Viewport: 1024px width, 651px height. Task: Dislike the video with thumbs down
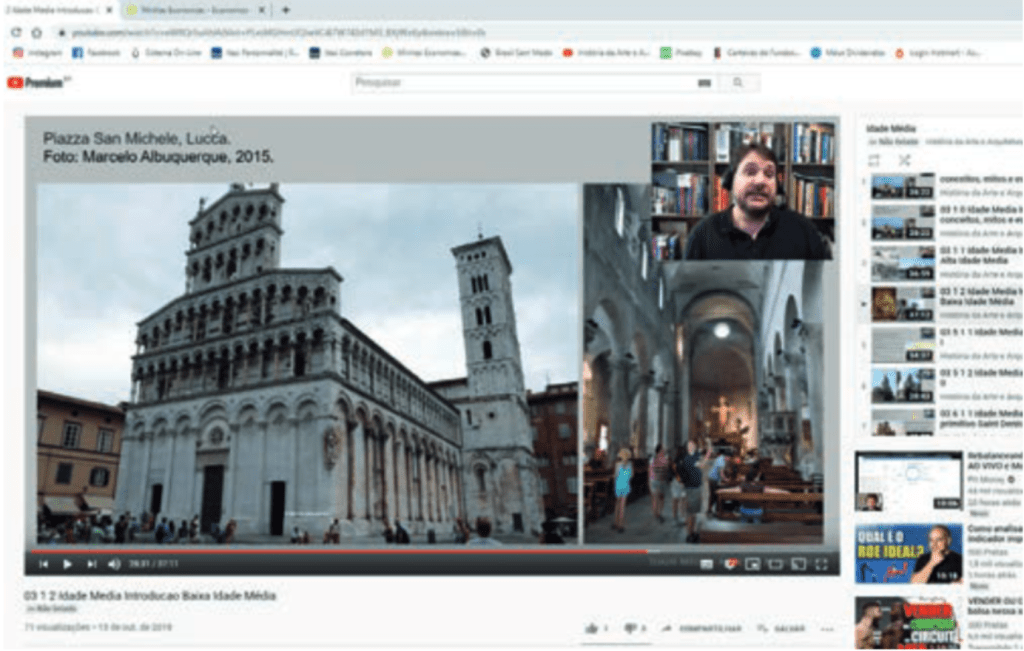point(630,628)
